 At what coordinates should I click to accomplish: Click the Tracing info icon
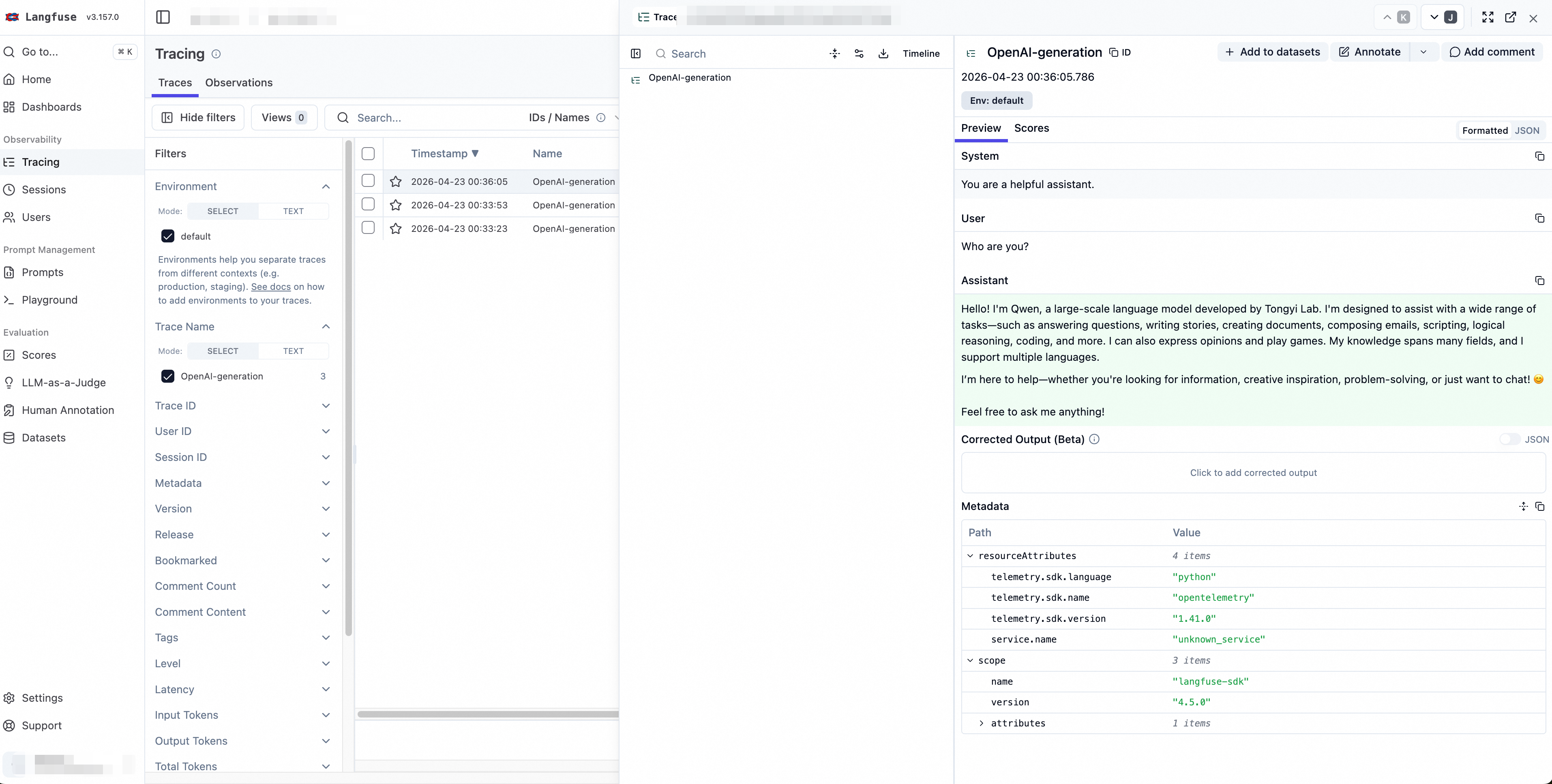pos(216,54)
